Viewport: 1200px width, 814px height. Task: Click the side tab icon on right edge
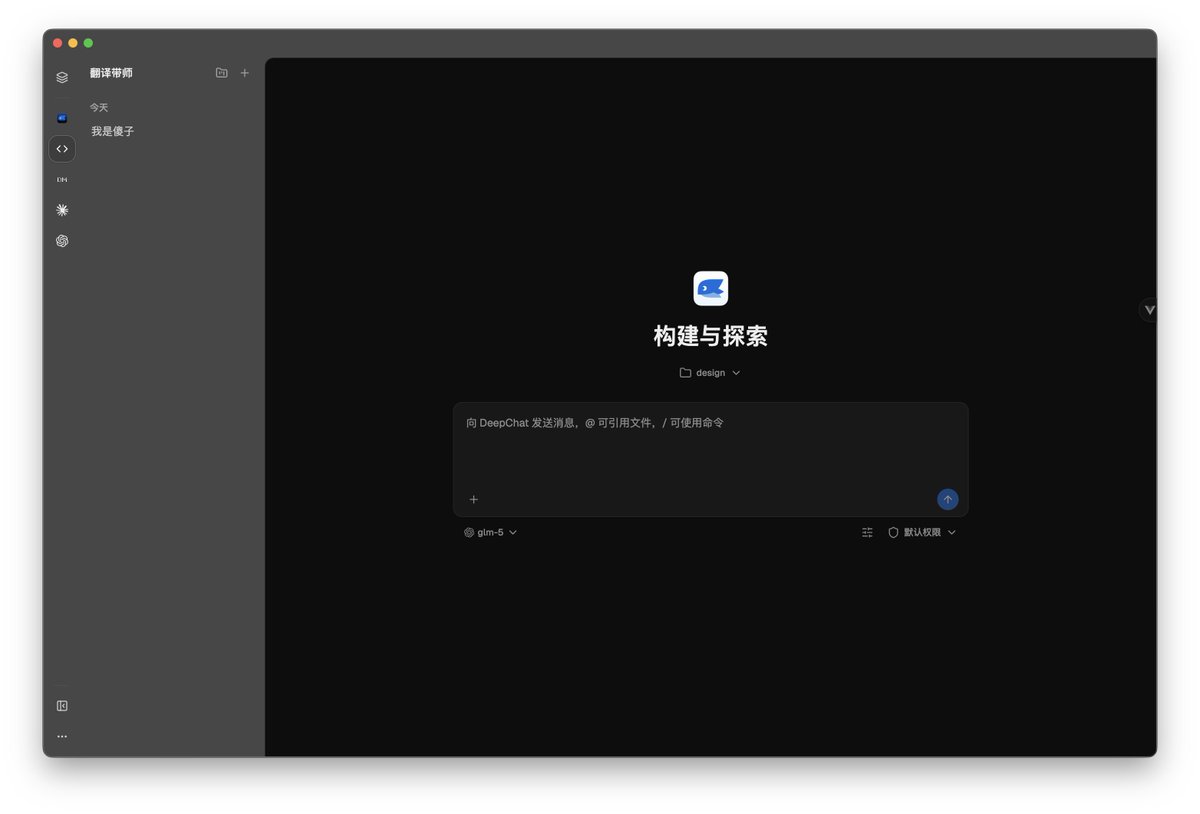tap(1149, 310)
